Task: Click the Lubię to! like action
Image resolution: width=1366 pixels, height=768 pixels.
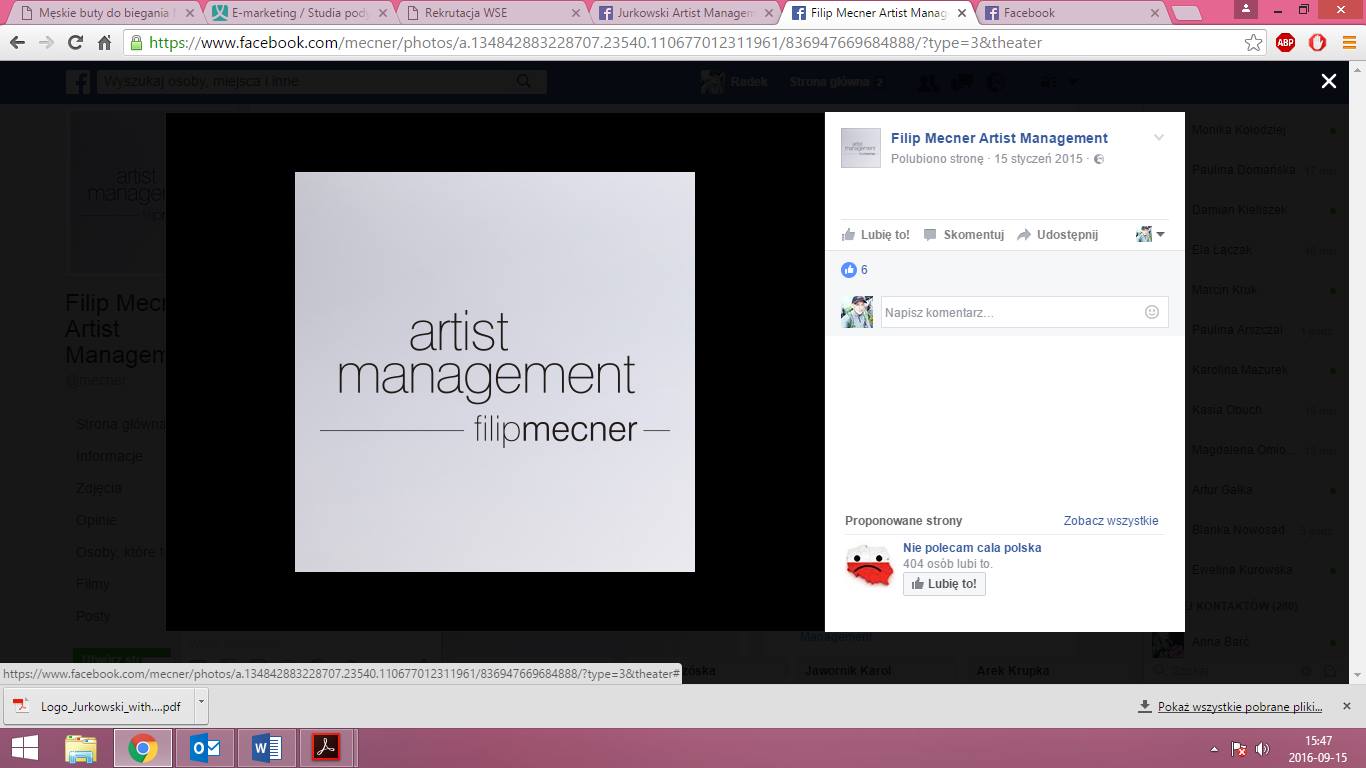Action: [876, 235]
